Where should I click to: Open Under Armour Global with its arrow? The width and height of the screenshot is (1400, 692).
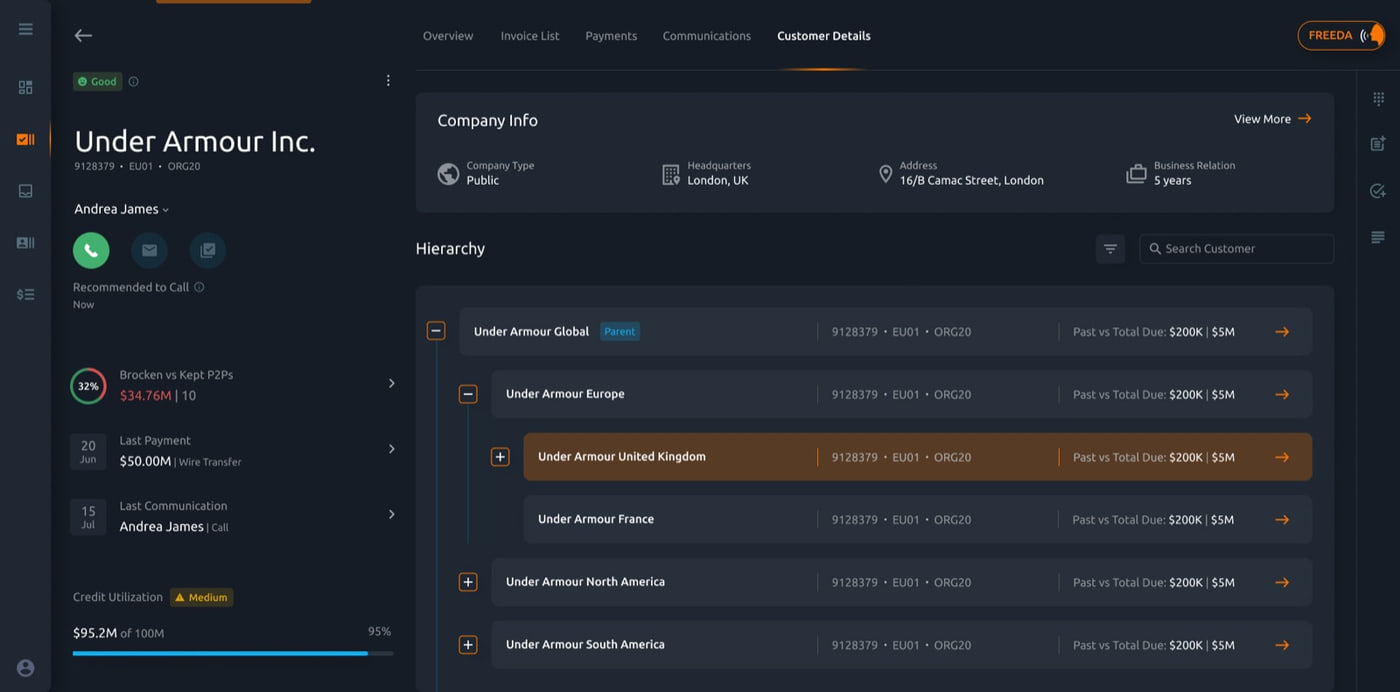1282,332
